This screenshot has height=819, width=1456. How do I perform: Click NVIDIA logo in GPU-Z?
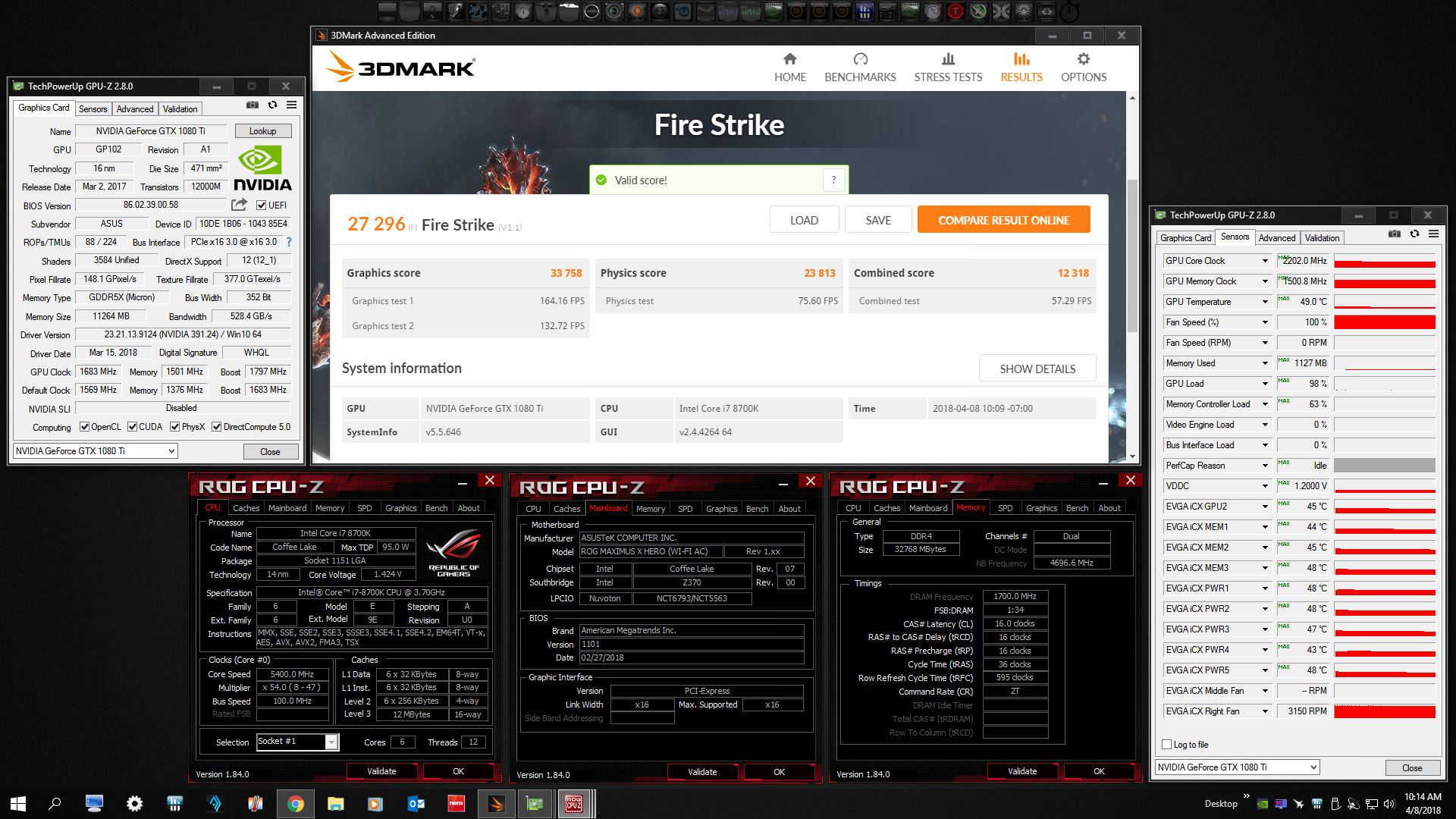click(x=262, y=169)
